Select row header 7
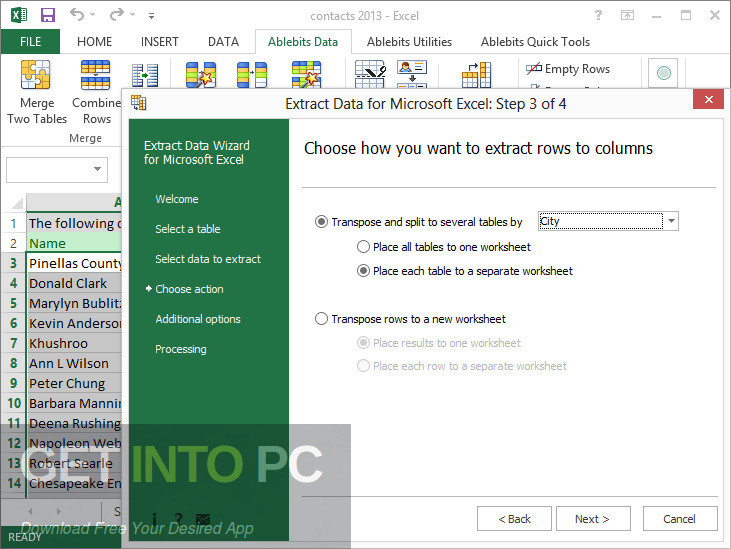This screenshot has width=731, height=549. click(14, 343)
